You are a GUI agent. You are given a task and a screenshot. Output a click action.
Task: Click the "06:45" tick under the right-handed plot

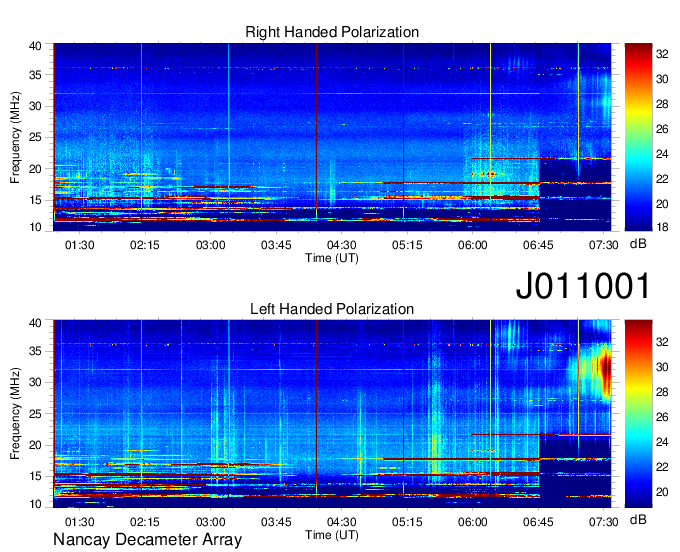pyautogui.click(x=538, y=245)
